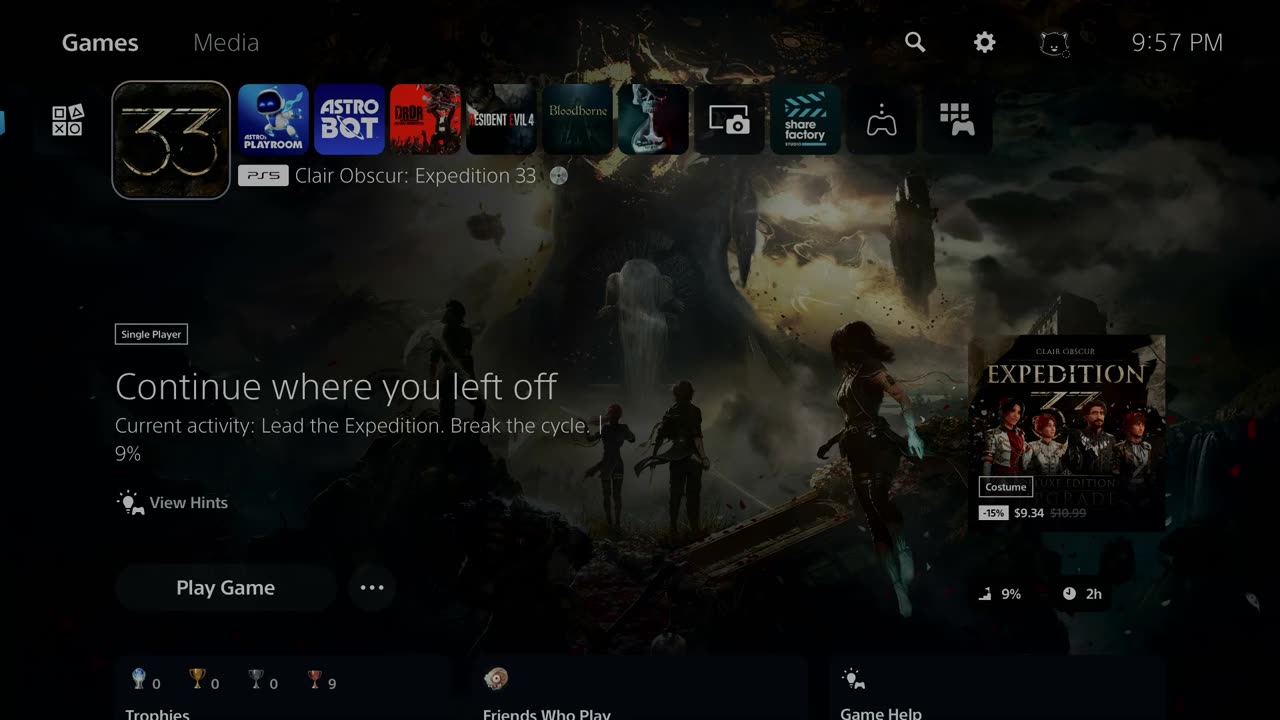1280x720 pixels.
Task: Open the Friends Who Play card
Action: click(x=641, y=690)
